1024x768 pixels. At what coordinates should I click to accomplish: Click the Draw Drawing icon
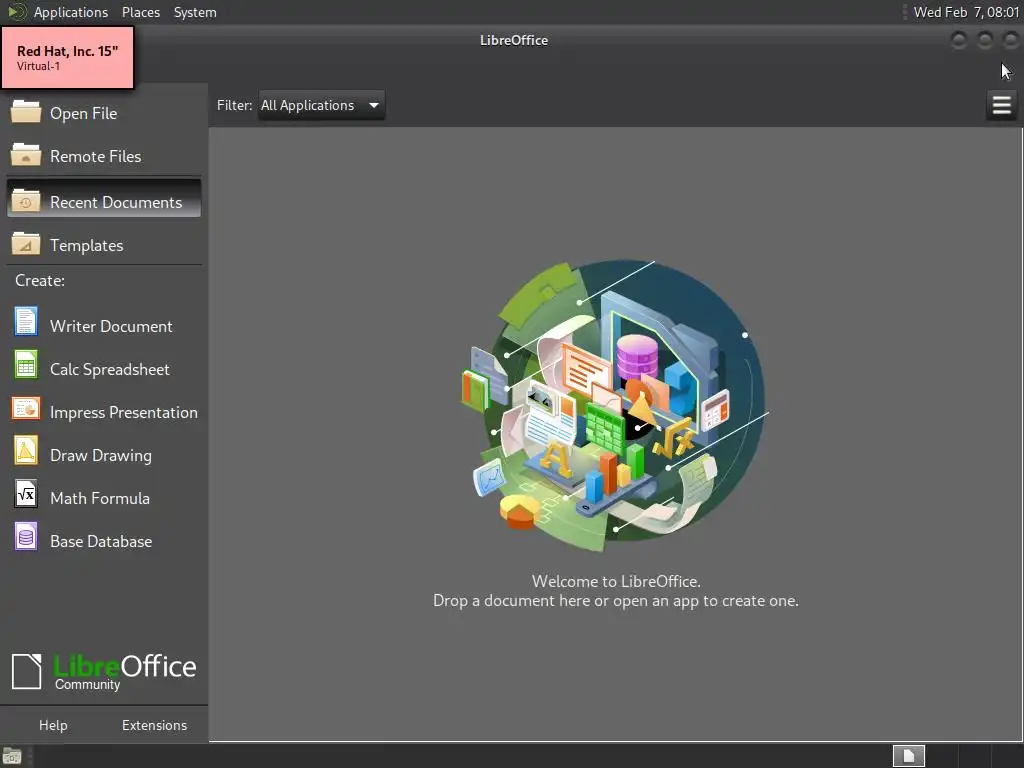[x=25, y=451]
